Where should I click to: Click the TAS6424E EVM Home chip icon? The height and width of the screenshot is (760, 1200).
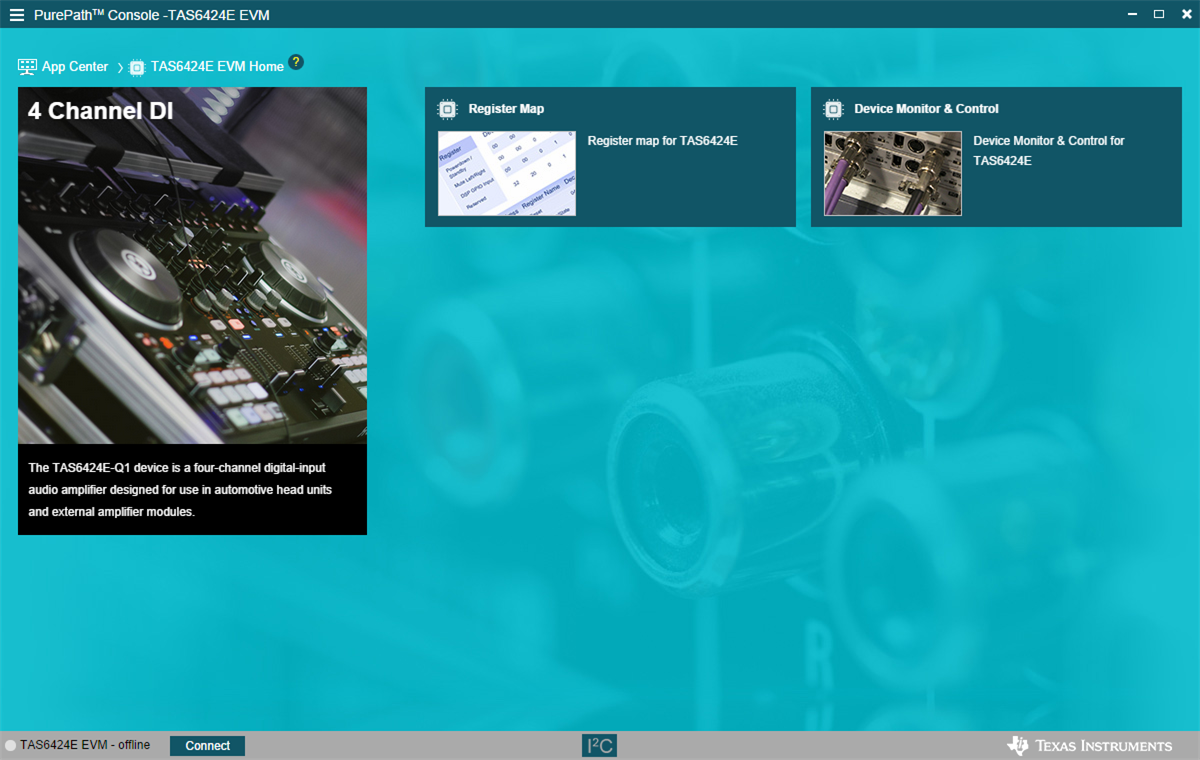click(x=138, y=67)
